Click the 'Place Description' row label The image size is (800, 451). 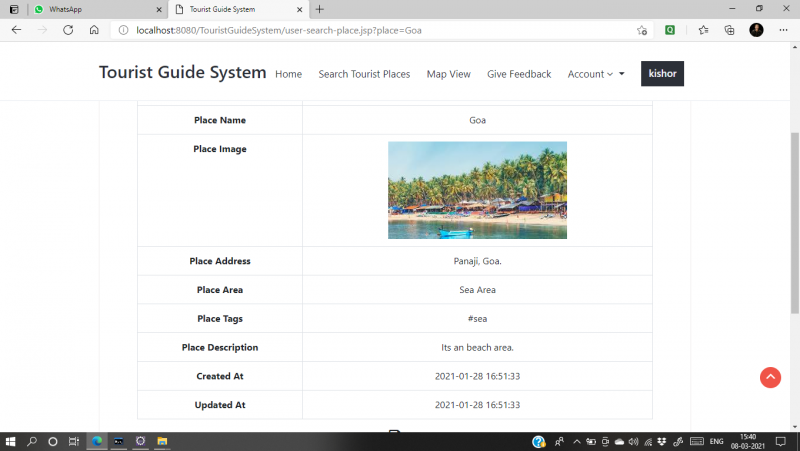[220, 347]
